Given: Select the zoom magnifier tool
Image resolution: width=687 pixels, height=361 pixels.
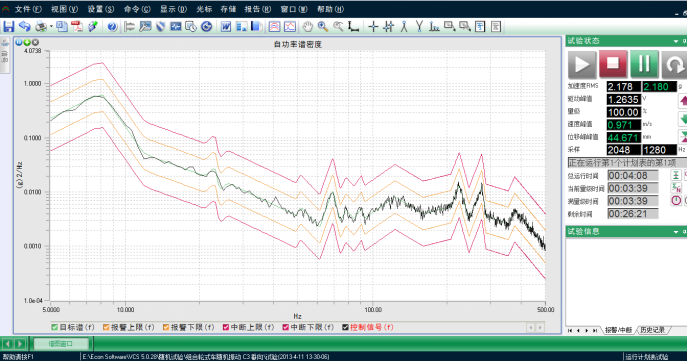Looking at the screenshot, I should [x=323, y=27].
